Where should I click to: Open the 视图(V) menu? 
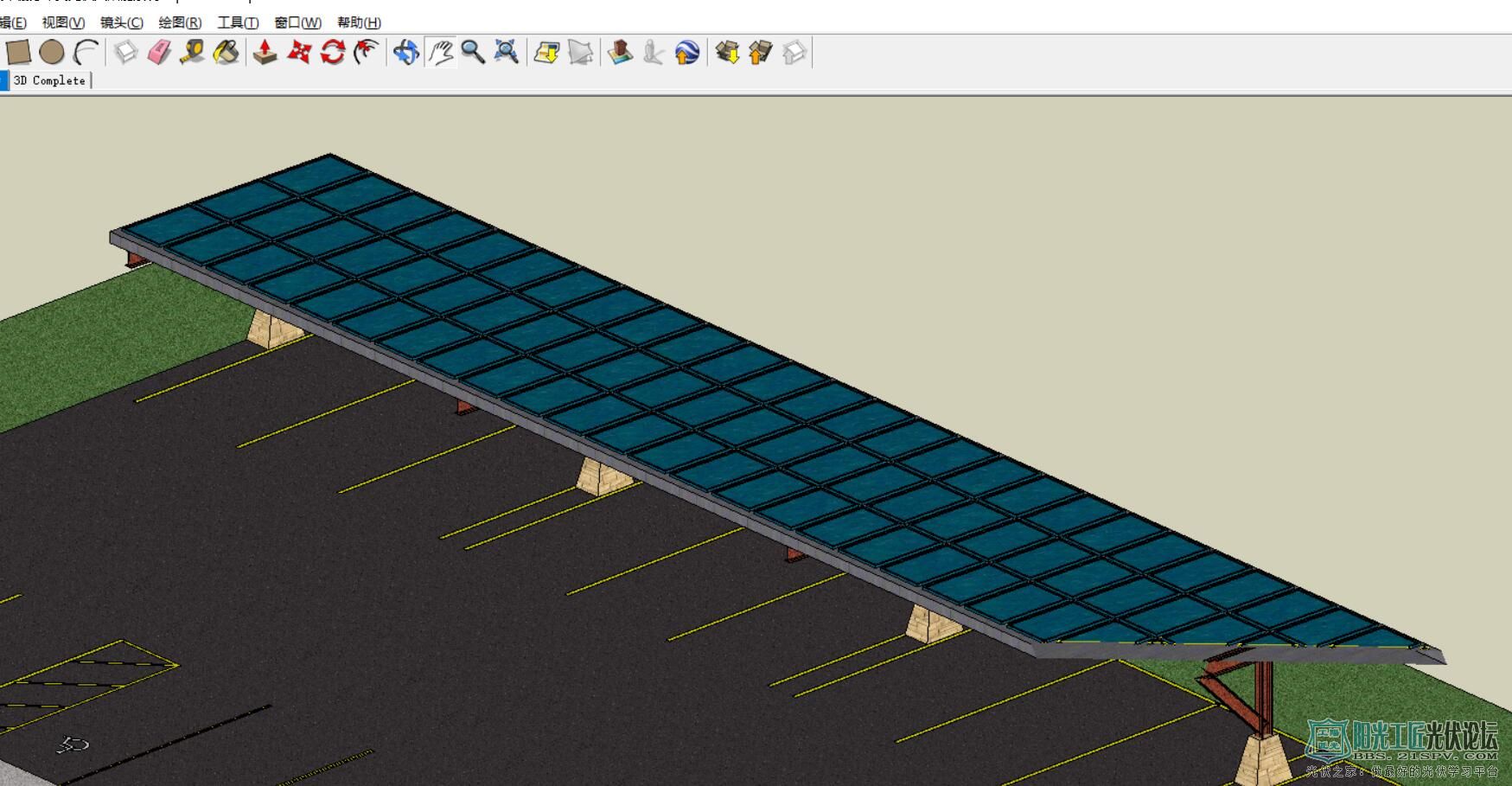tap(64, 22)
